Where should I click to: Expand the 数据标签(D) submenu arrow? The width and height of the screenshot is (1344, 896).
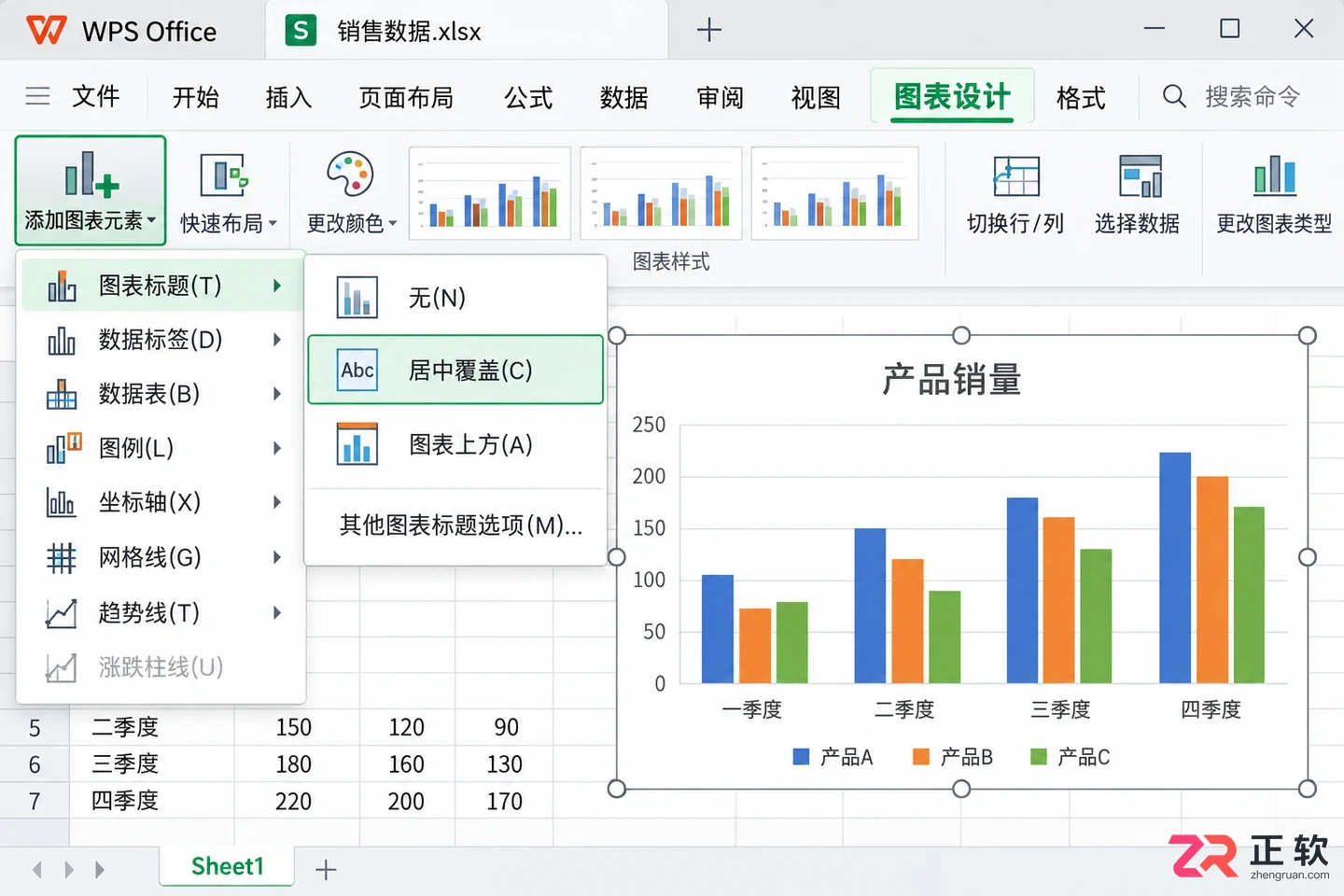[x=277, y=340]
